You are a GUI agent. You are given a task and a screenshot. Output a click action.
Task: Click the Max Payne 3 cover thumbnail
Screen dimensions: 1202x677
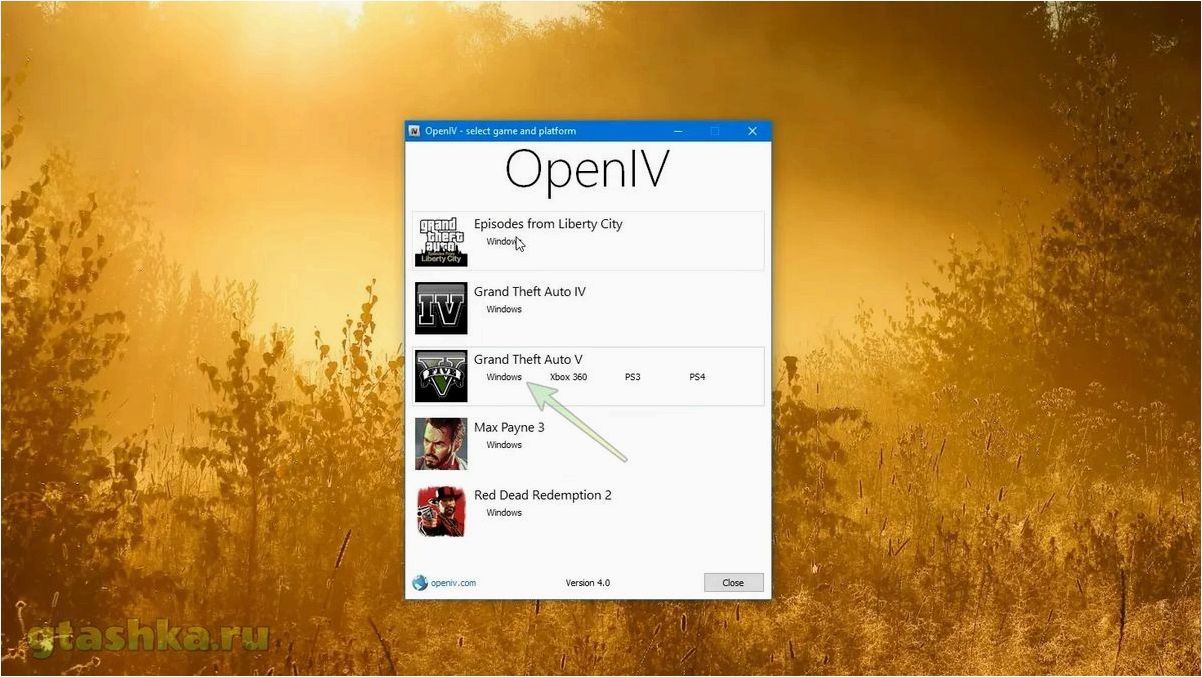tap(441, 444)
